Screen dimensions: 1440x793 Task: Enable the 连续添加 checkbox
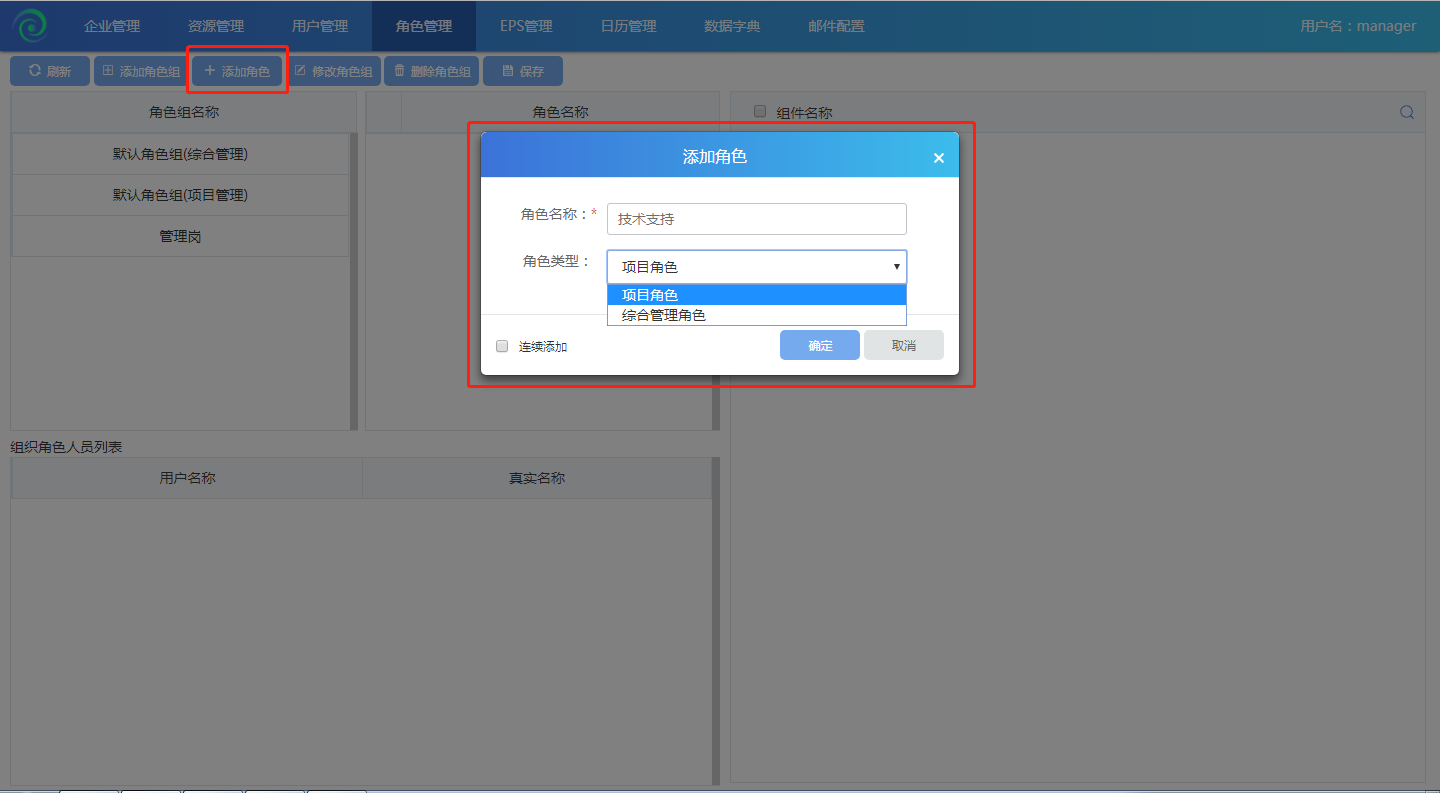[502, 346]
